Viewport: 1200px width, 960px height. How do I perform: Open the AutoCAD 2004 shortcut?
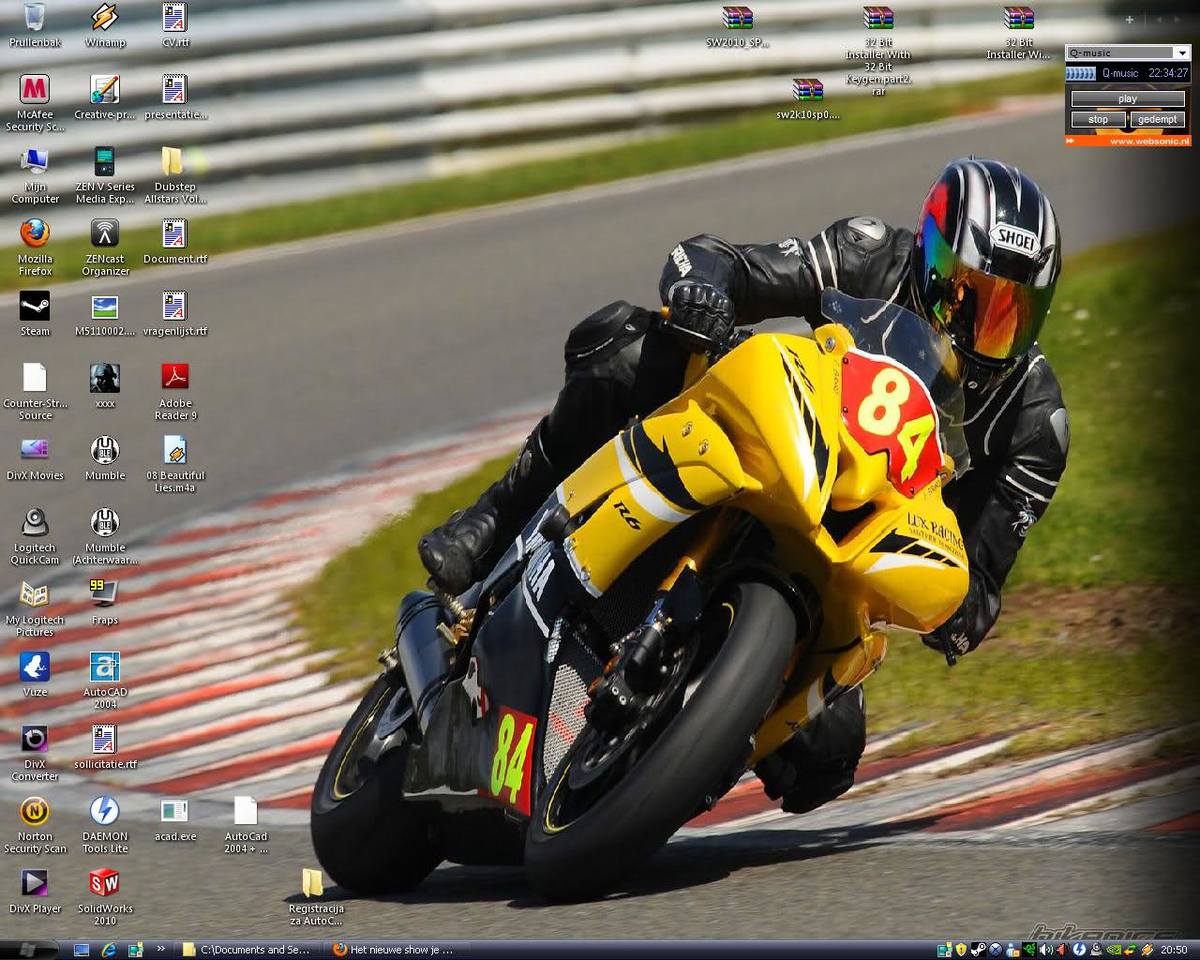(x=105, y=667)
